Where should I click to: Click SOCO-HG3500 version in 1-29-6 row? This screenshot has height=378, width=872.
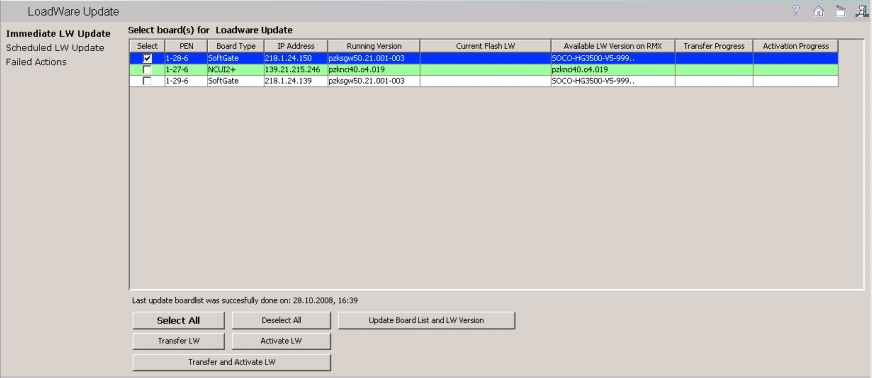[613, 81]
